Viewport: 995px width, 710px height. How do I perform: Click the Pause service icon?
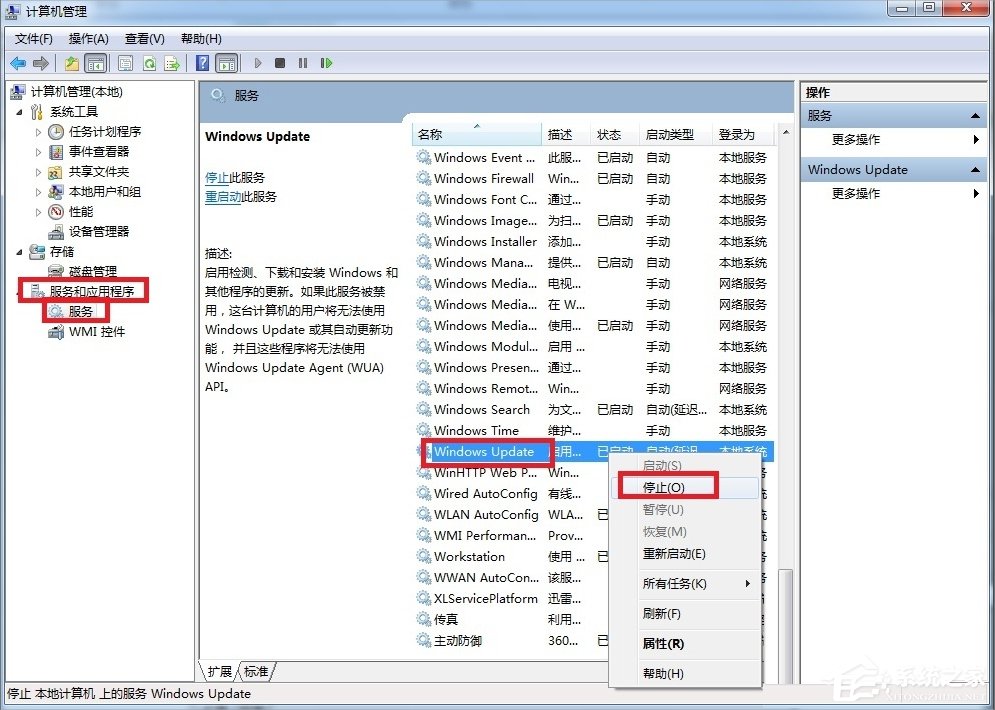point(303,63)
